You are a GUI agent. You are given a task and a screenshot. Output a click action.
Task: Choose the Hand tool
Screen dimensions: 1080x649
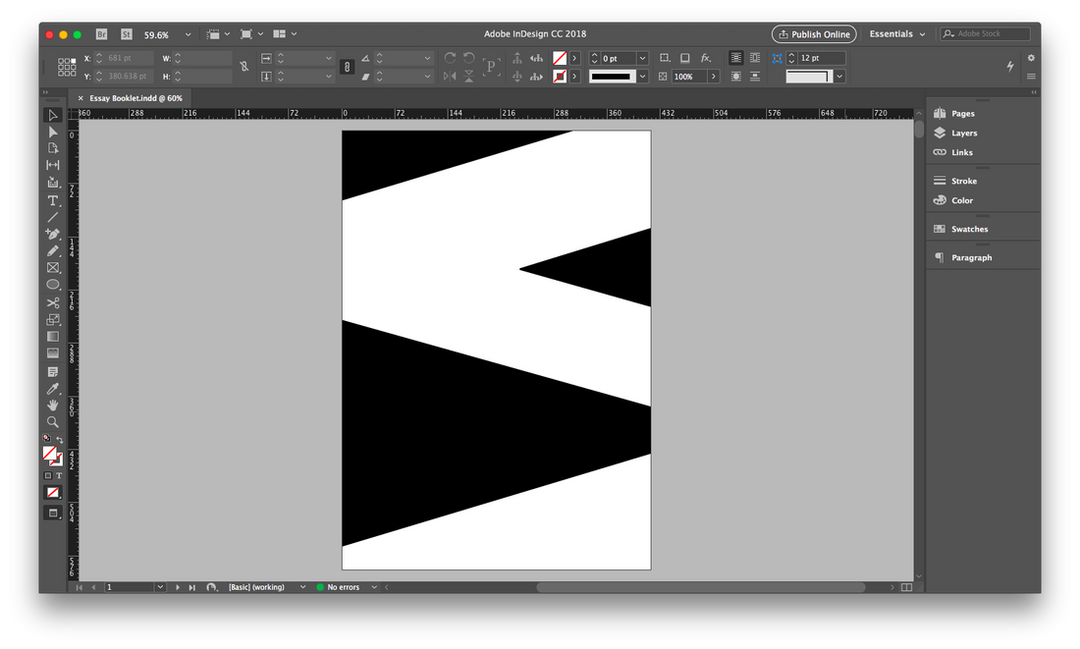(x=53, y=405)
